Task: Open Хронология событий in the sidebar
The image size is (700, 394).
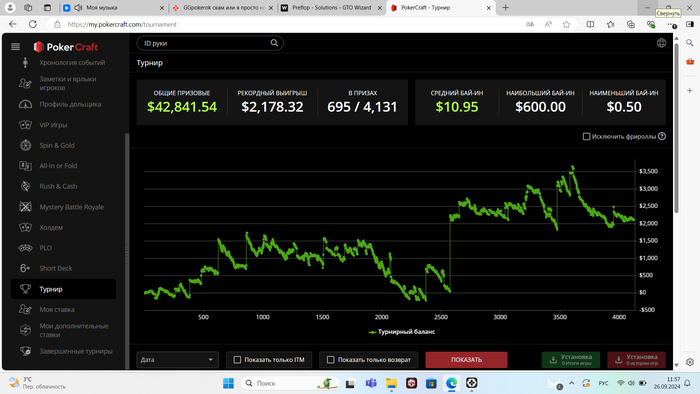Action: [72, 63]
